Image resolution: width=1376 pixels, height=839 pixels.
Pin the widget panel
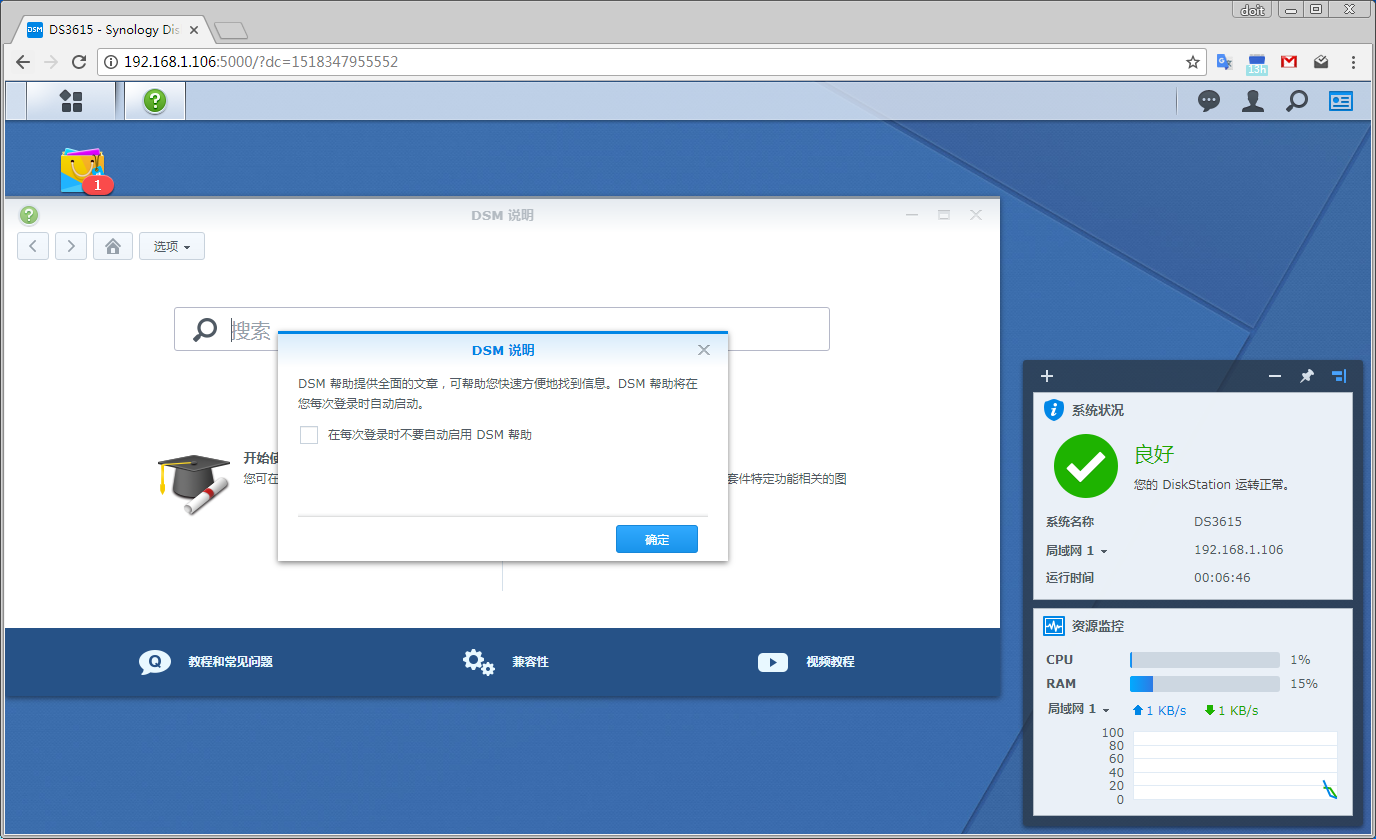pyautogui.click(x=1306, y=376)
